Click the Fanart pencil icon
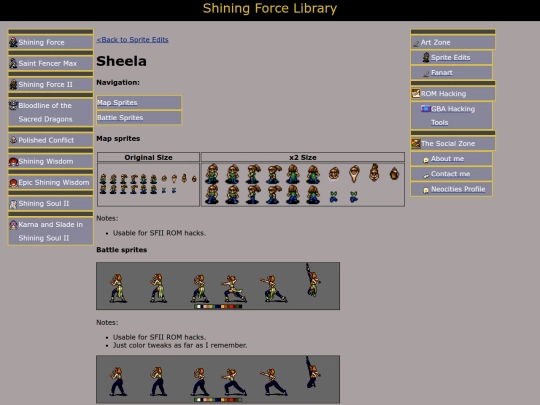Image resolution: width=540 pixels, height=405 pixels. pyautogui.click(x=426, y=73)
